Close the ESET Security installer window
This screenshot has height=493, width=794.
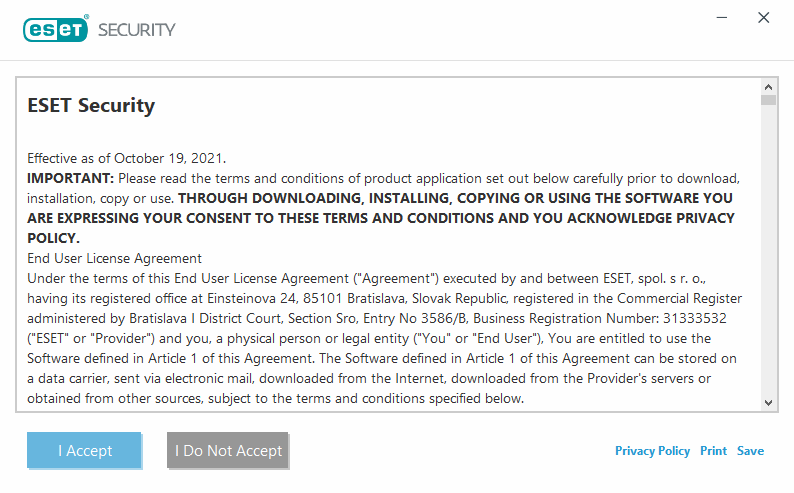click(764, 18)
